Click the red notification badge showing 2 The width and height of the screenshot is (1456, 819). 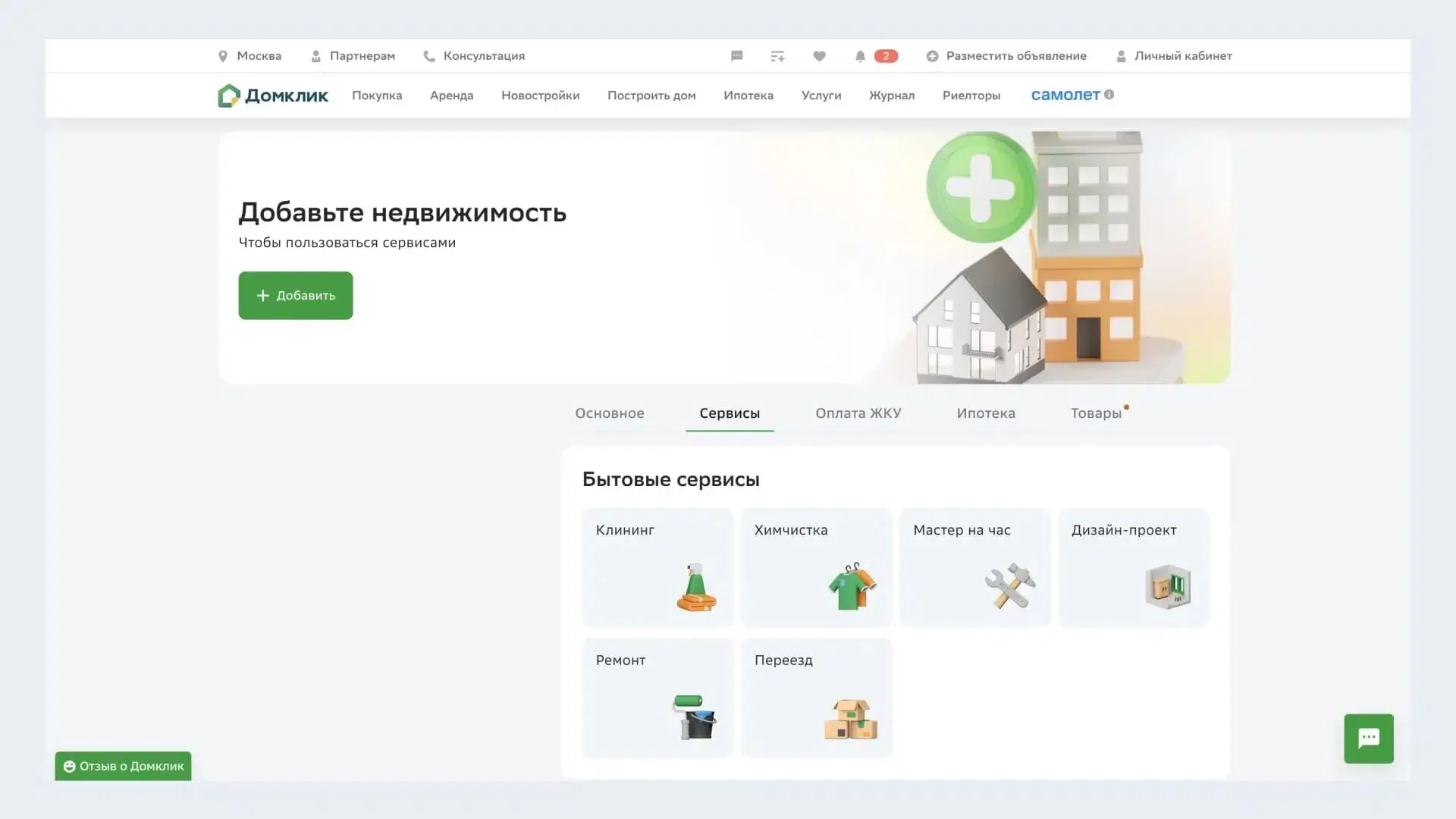(886, 56)
